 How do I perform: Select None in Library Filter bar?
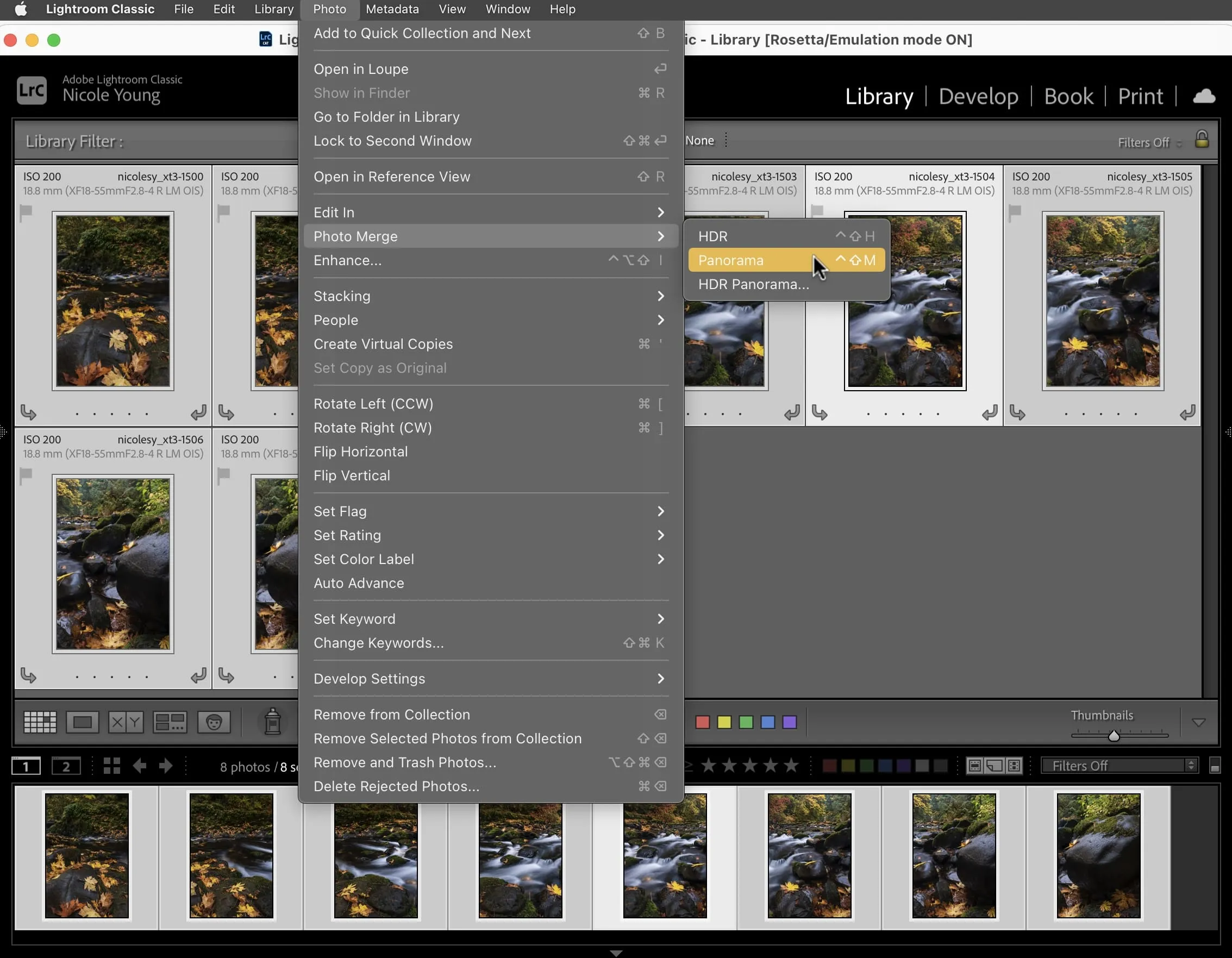tap(699, 141)
